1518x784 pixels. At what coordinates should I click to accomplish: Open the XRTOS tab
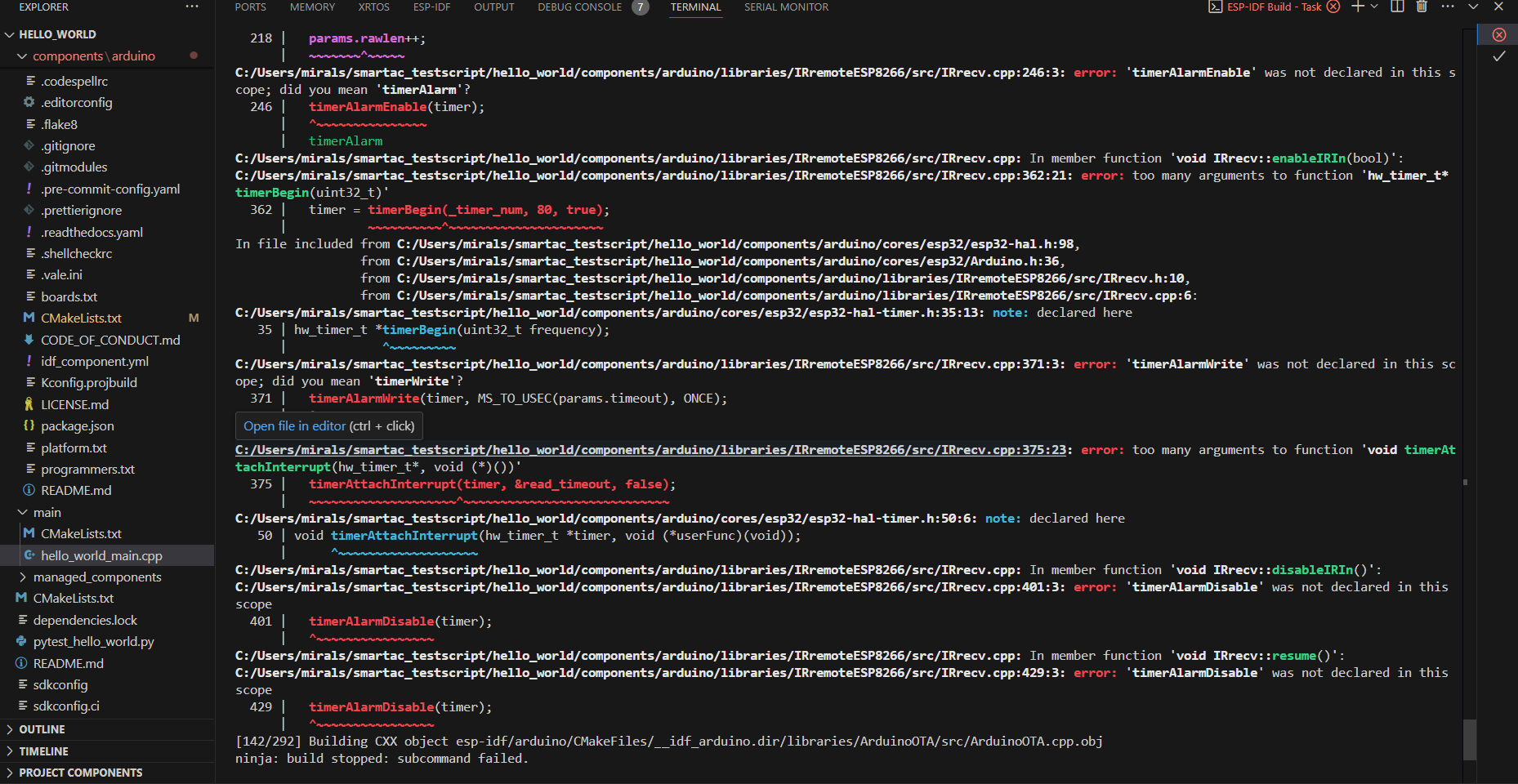pos(374,7)
